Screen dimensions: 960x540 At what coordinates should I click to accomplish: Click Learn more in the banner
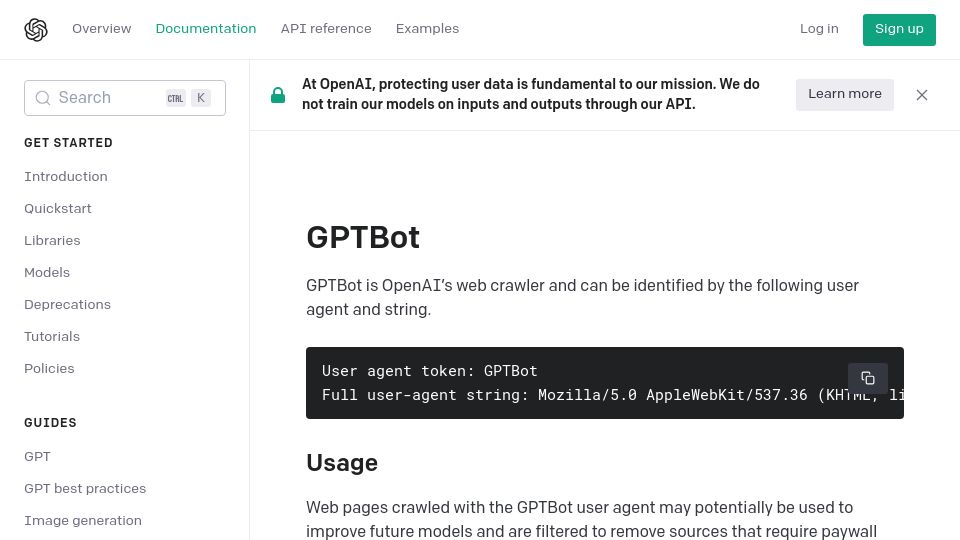[845, 94]
